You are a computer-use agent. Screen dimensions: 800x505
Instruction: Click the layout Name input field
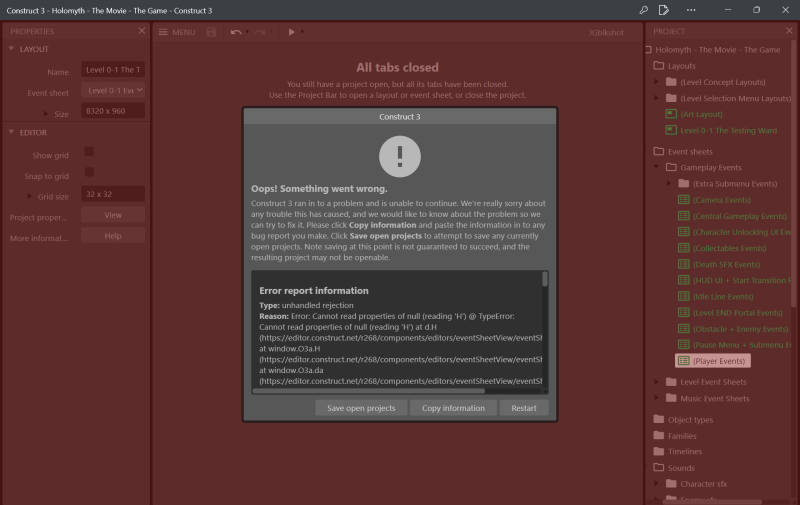[x=113, y=69]
